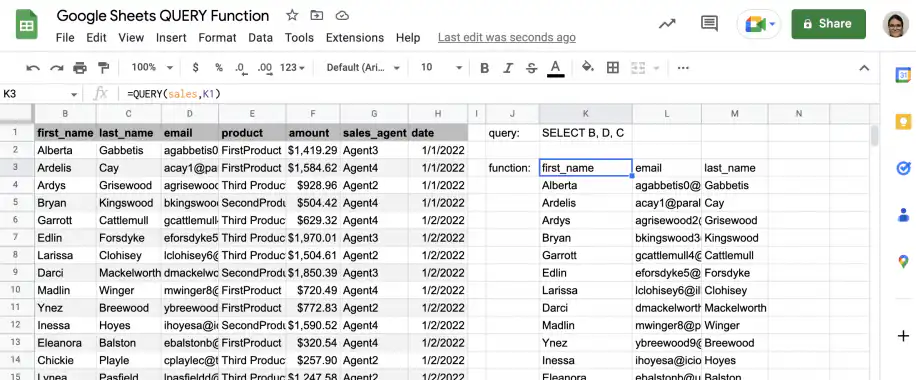Image resolution: width=916 pixels, height=380 pixels.
Task: Print the spreadsheet
Action: [x=80, y=68]
